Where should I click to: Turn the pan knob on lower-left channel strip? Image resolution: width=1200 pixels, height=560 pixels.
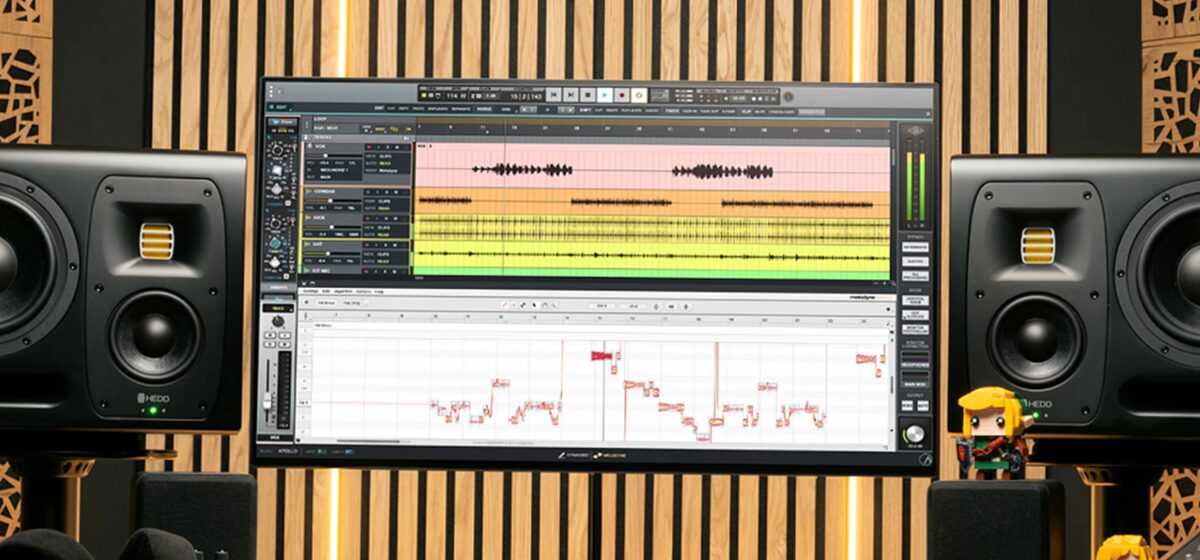[x=278, y=320]
